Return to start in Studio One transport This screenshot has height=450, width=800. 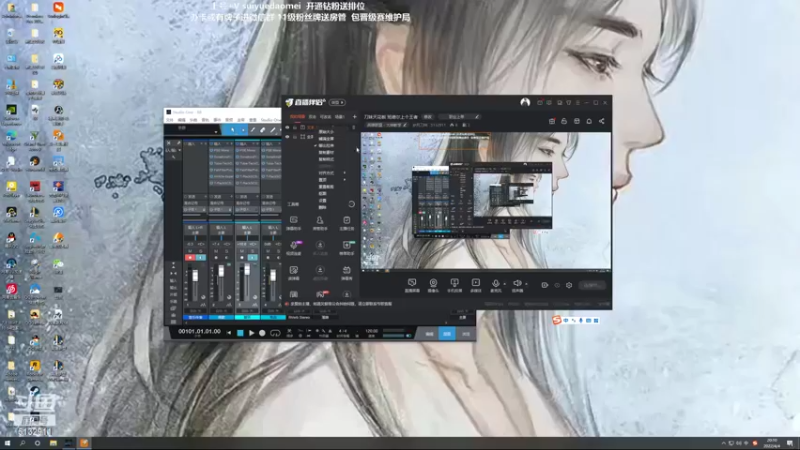(229, 333)
